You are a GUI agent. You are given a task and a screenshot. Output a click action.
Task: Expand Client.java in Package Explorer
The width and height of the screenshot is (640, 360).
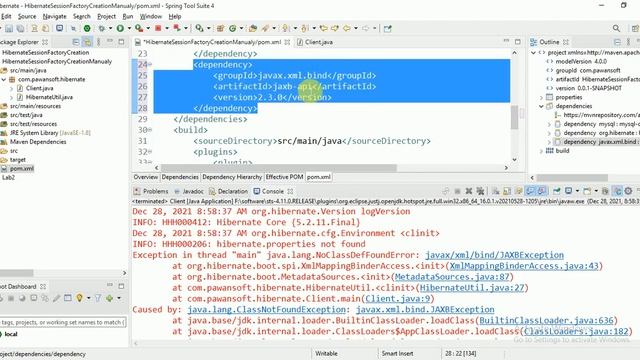tap(11, 88)
